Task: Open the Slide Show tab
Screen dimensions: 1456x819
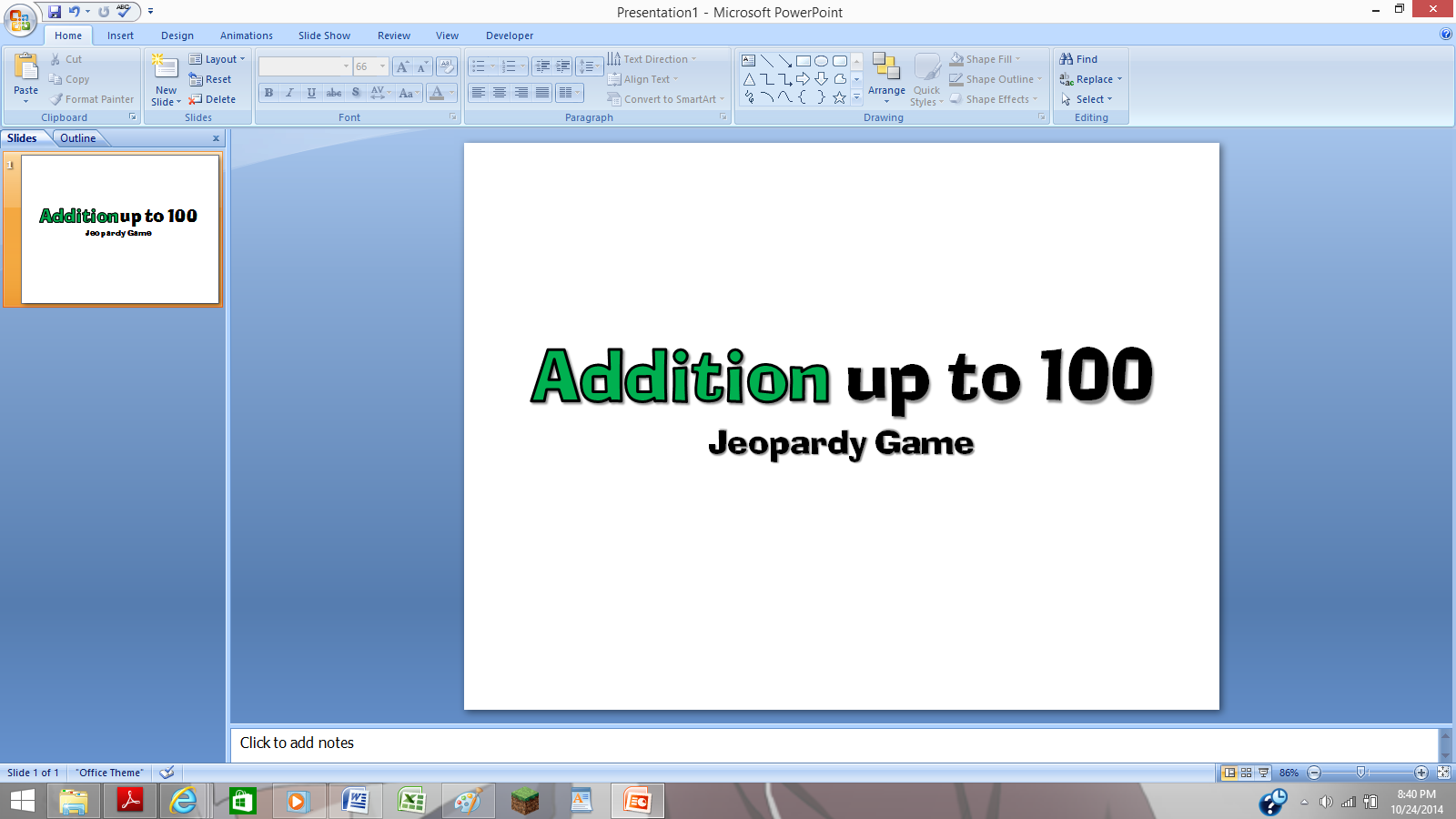Action: point(324,35)
